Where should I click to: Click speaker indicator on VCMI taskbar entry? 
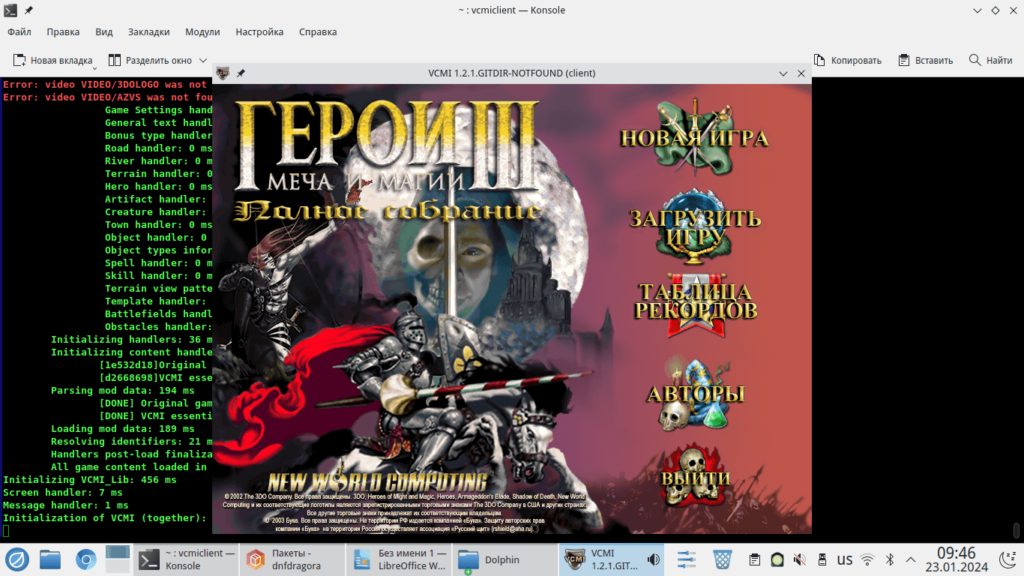point(653,560)
